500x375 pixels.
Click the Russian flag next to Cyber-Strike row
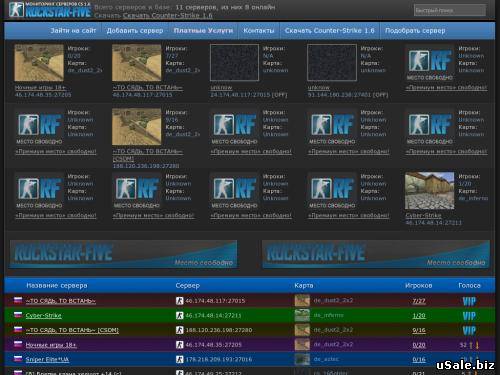(x=18, y=315)
